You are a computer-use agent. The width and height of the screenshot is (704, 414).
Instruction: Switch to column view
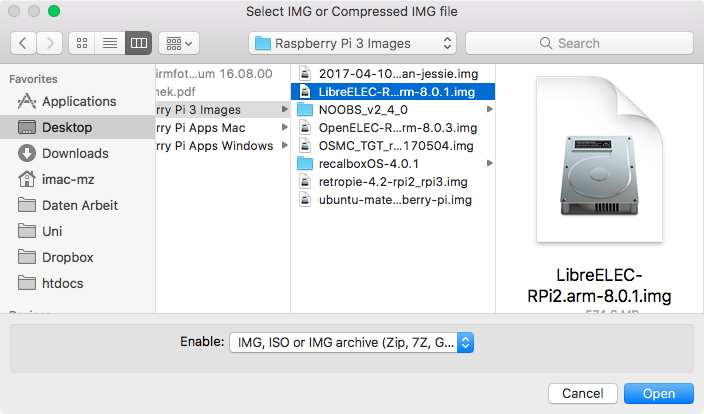coord(138,43)
